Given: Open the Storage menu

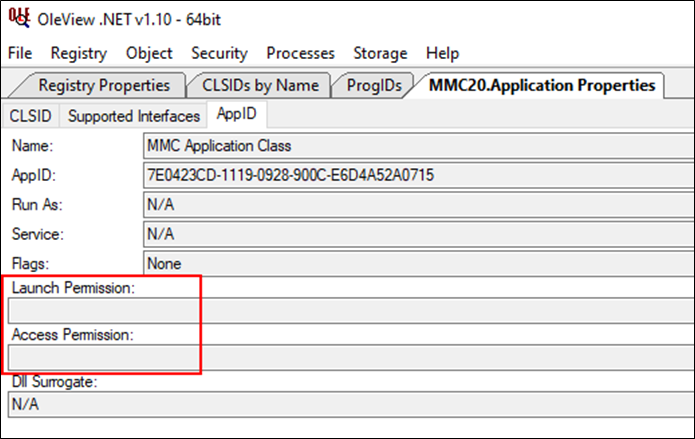Looking at the screenshot, I should [x=380, y=53].
